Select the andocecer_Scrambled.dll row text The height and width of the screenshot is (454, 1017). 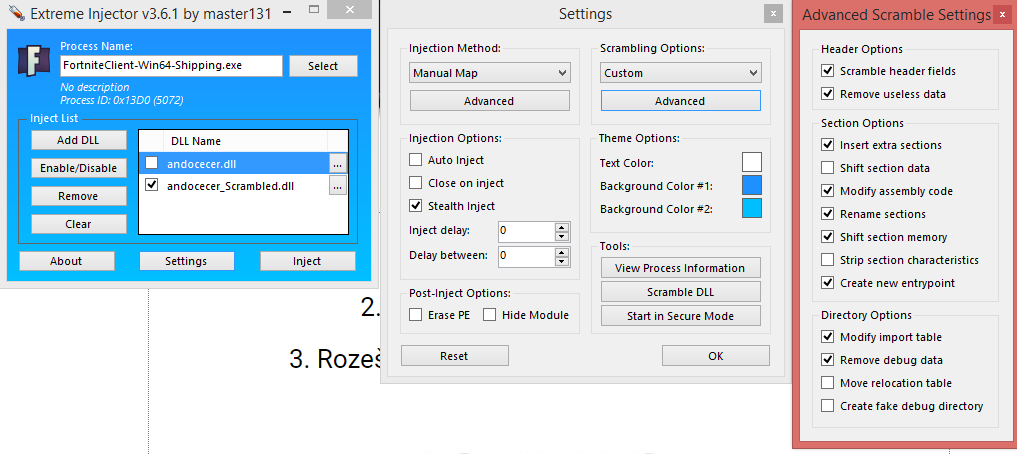[x=230, y=186]
